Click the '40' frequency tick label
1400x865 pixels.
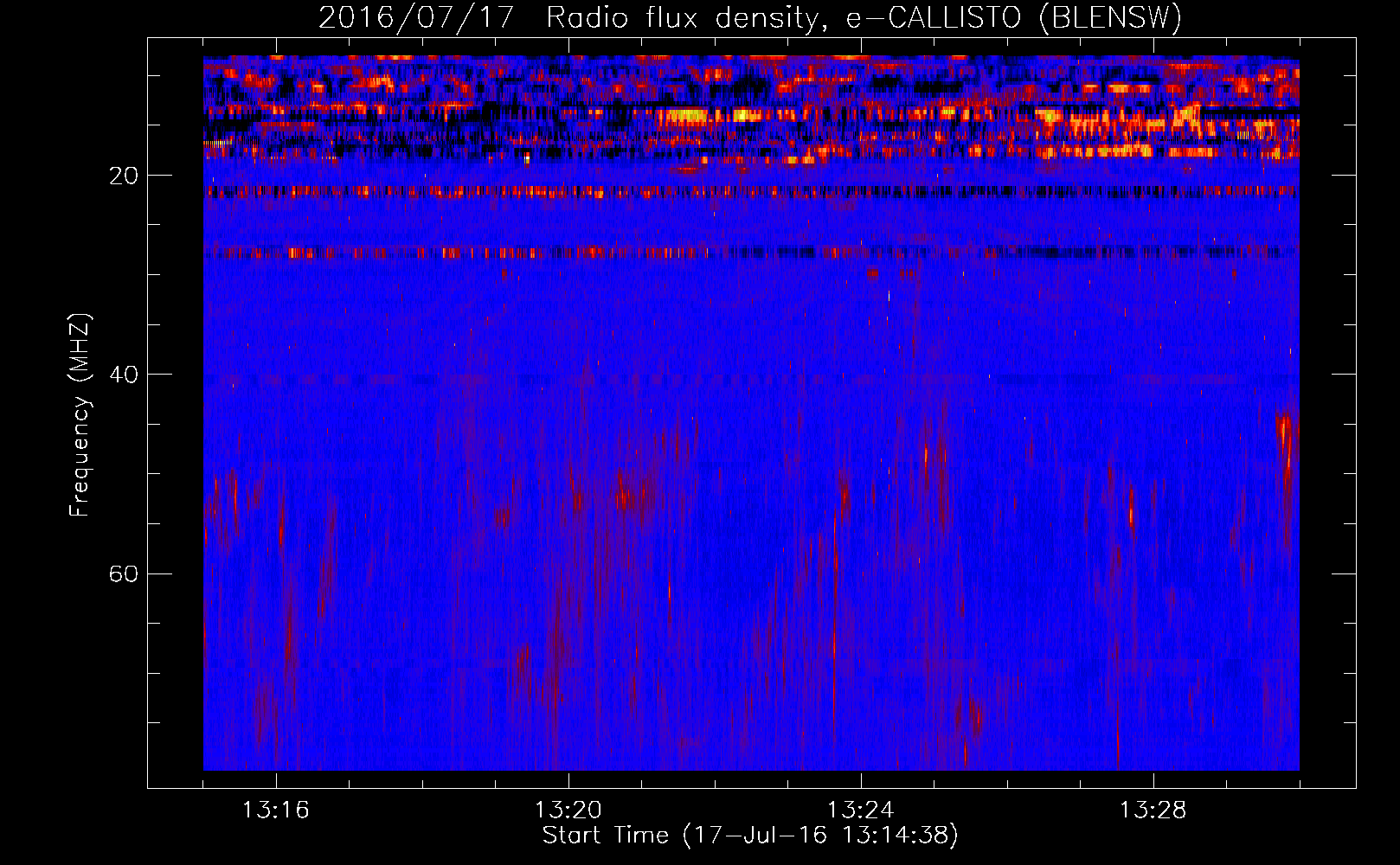[123, 375]
